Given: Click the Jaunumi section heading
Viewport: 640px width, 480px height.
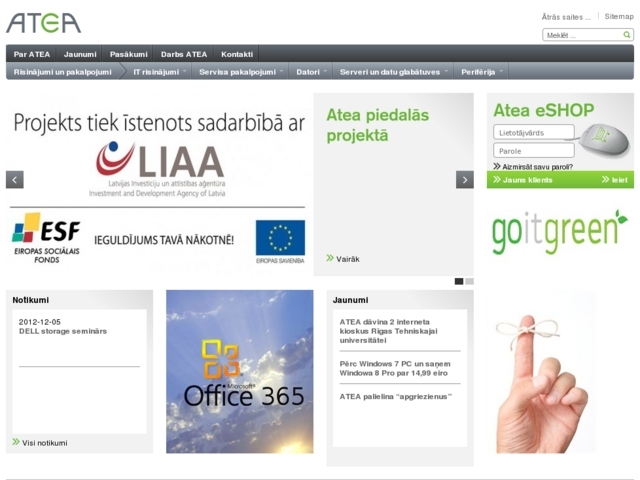Looking at the screenshot, I should [x=350, y=300].
